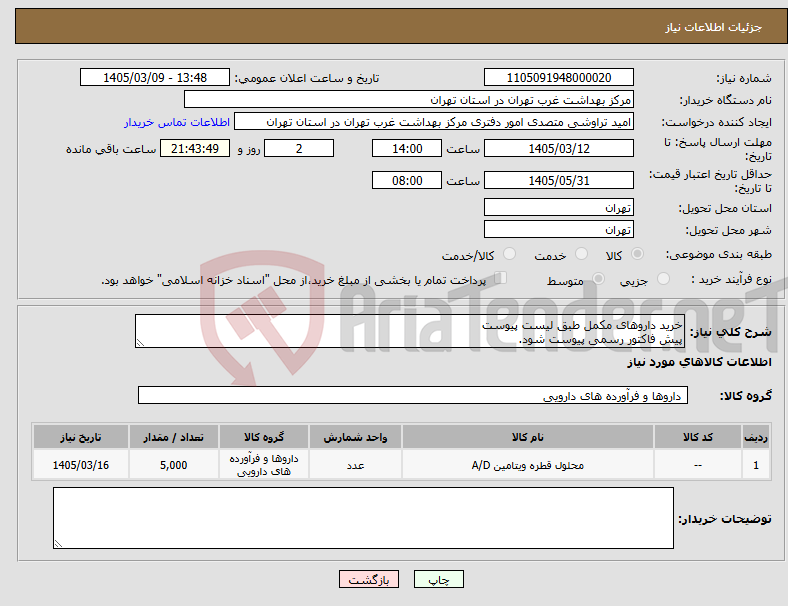Screen dimensions: 788x606
Task: Click the ردیف column header
Action: coord(756,437)
